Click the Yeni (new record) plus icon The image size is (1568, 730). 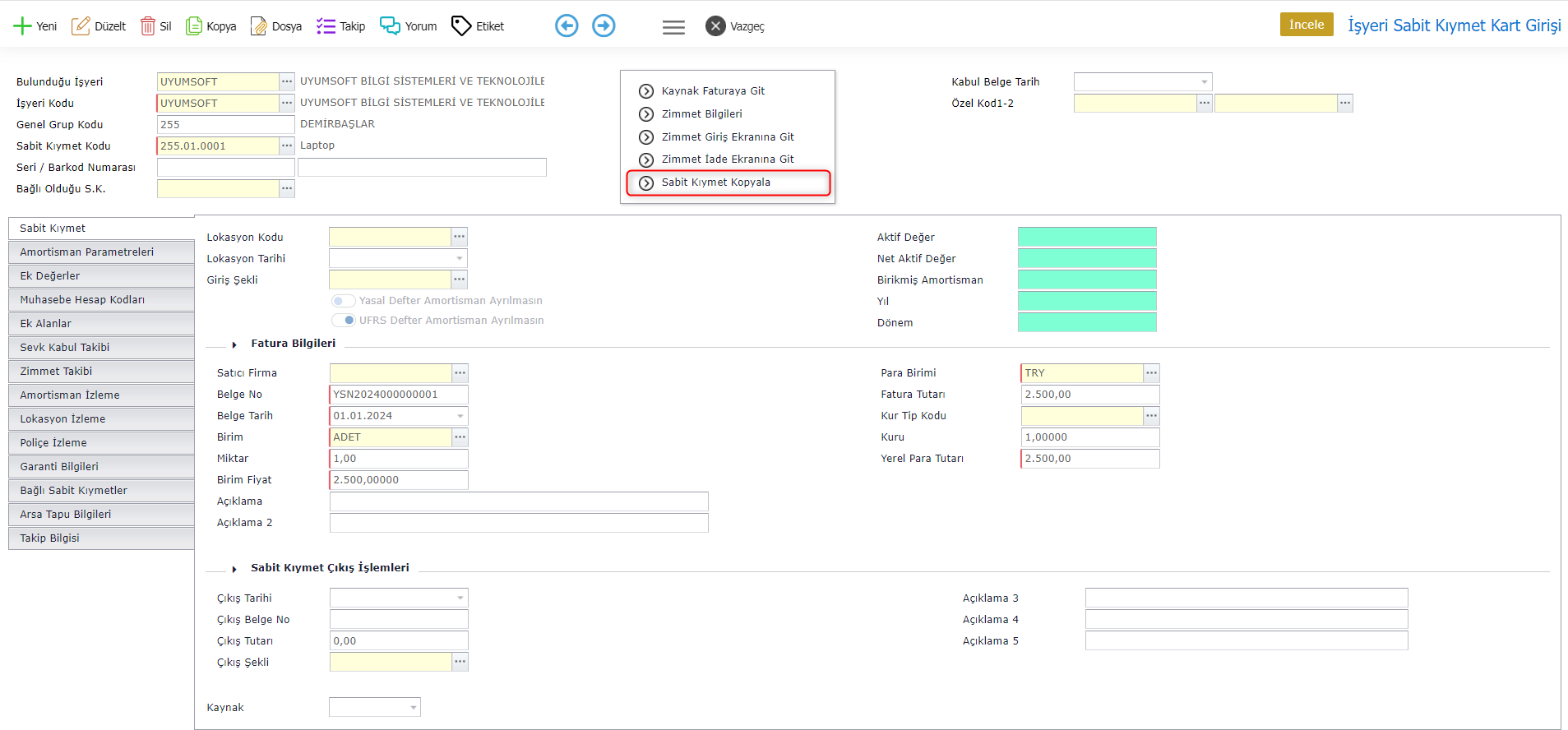tap(22, 26)
